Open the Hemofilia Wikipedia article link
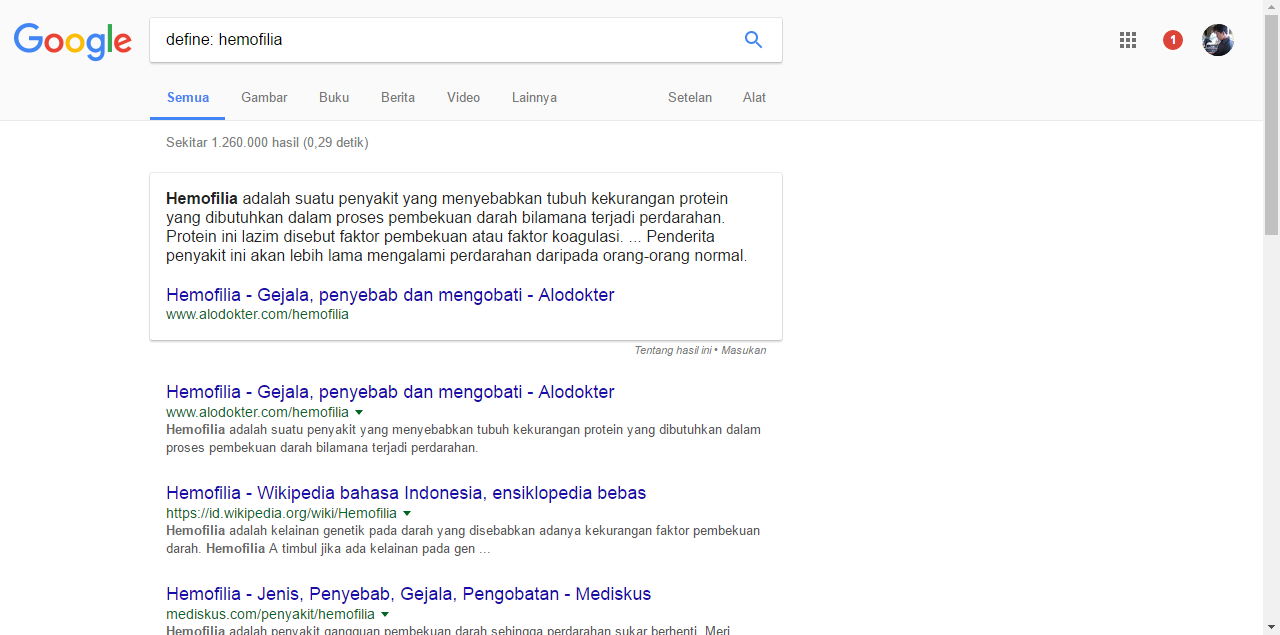Viewport: 1280px width, 635px height. pos(406,493)
